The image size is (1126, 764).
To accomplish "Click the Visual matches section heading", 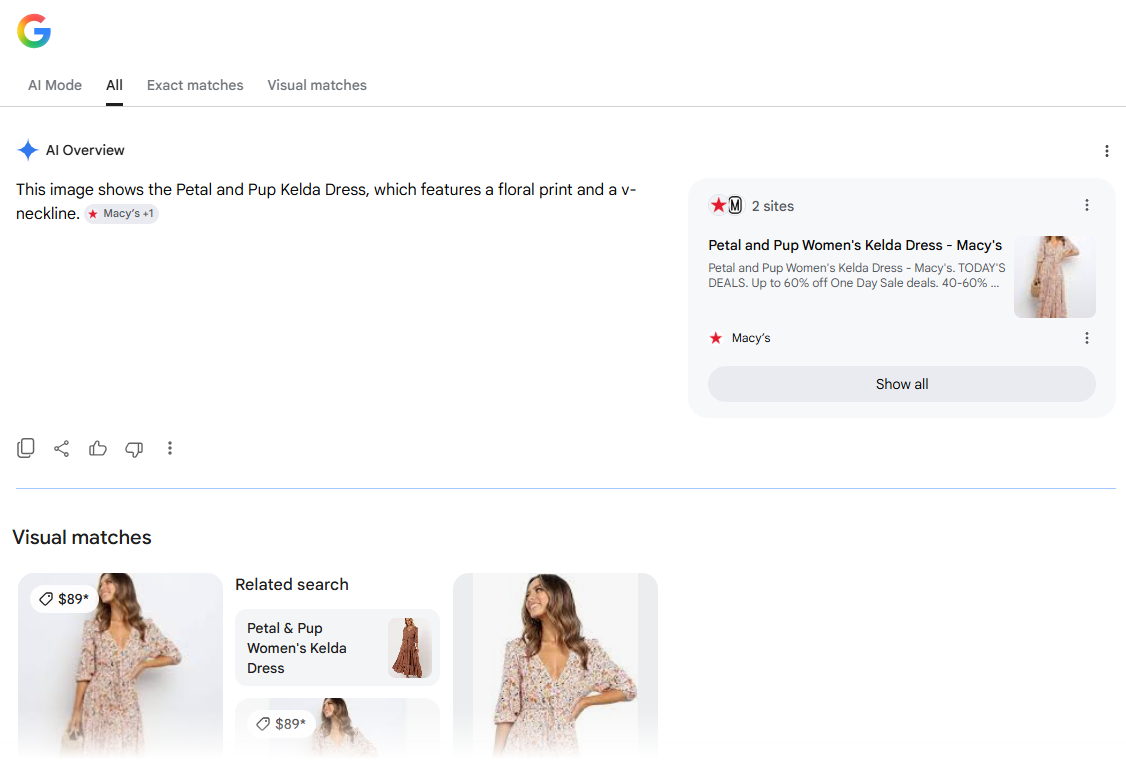I will [82, 538].
